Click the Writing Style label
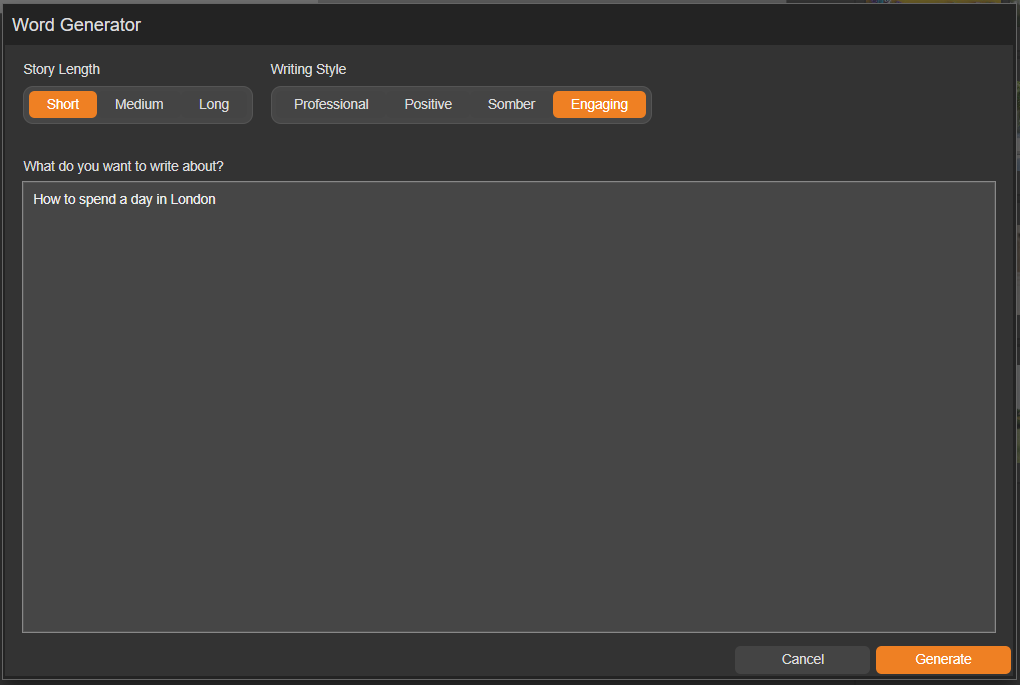The height and width of the screenshot is (685, 1020). click(308, 69)
